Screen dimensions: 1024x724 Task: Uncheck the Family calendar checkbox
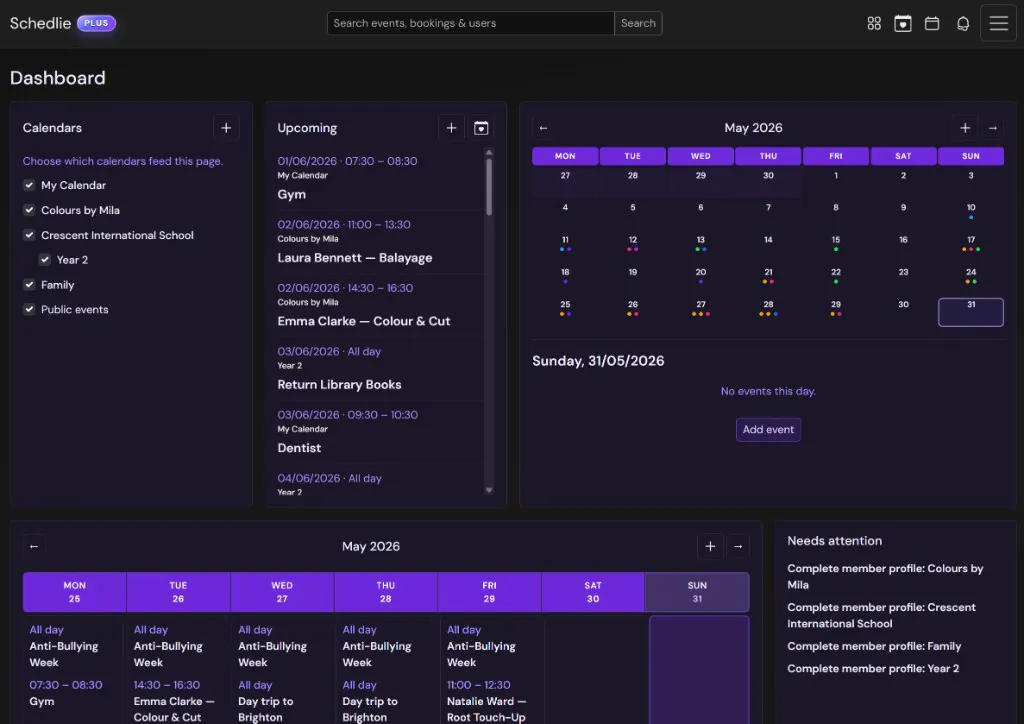click(29, 284)
